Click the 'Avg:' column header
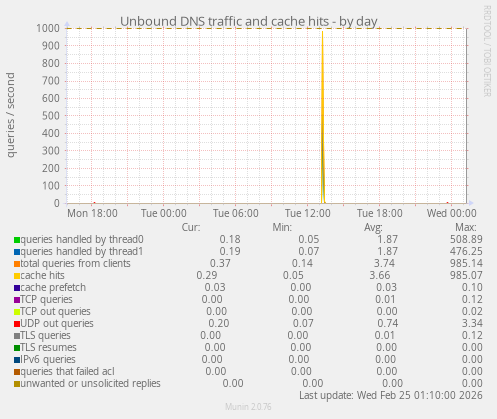 point(373,227)
